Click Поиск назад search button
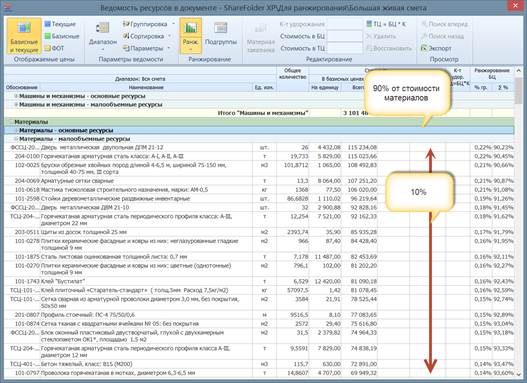This screenshot has height=383, width=527. 442,36
